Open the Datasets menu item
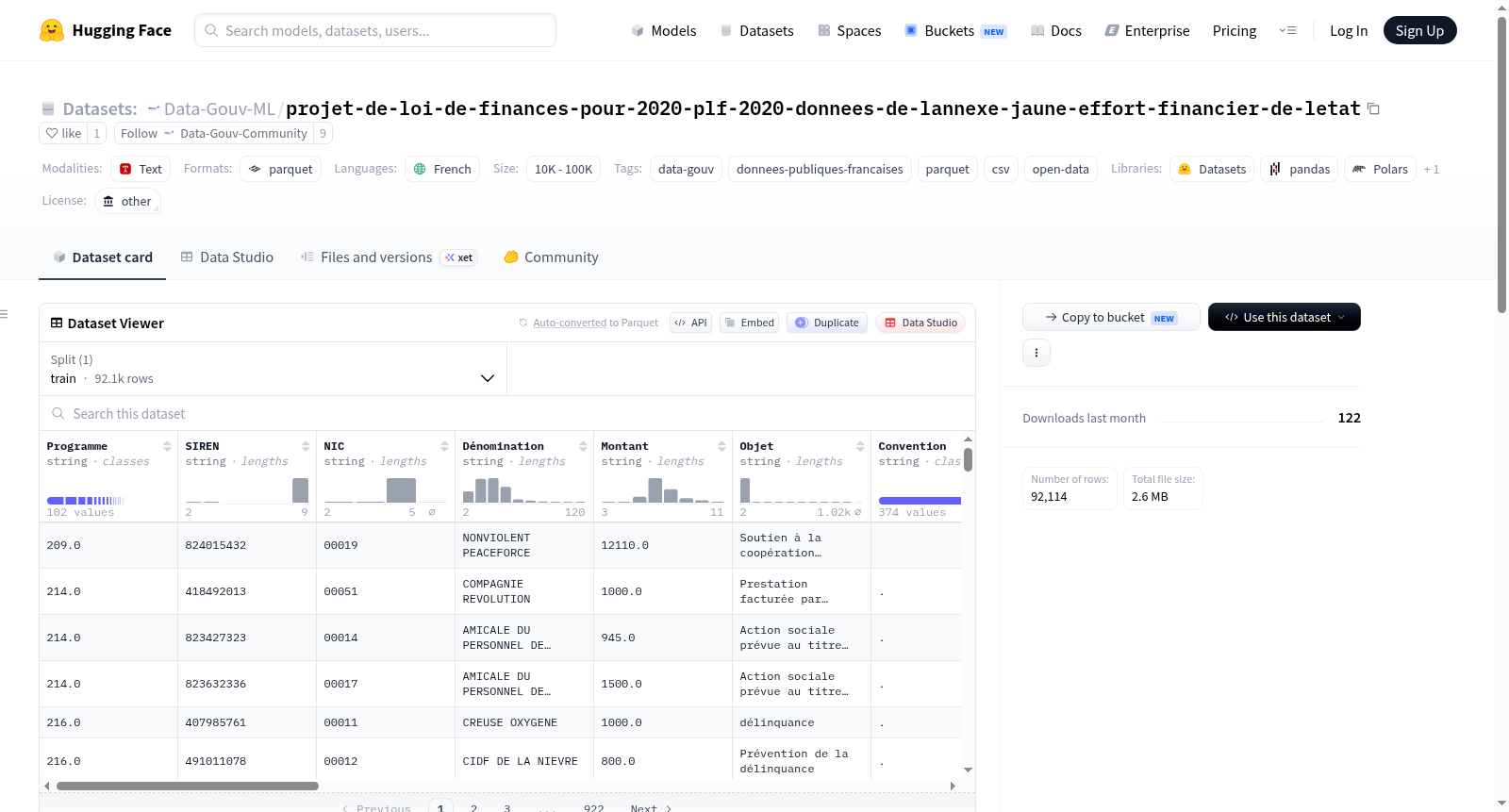This screenshot has height=812, width=1509. (x=756, y=30)
